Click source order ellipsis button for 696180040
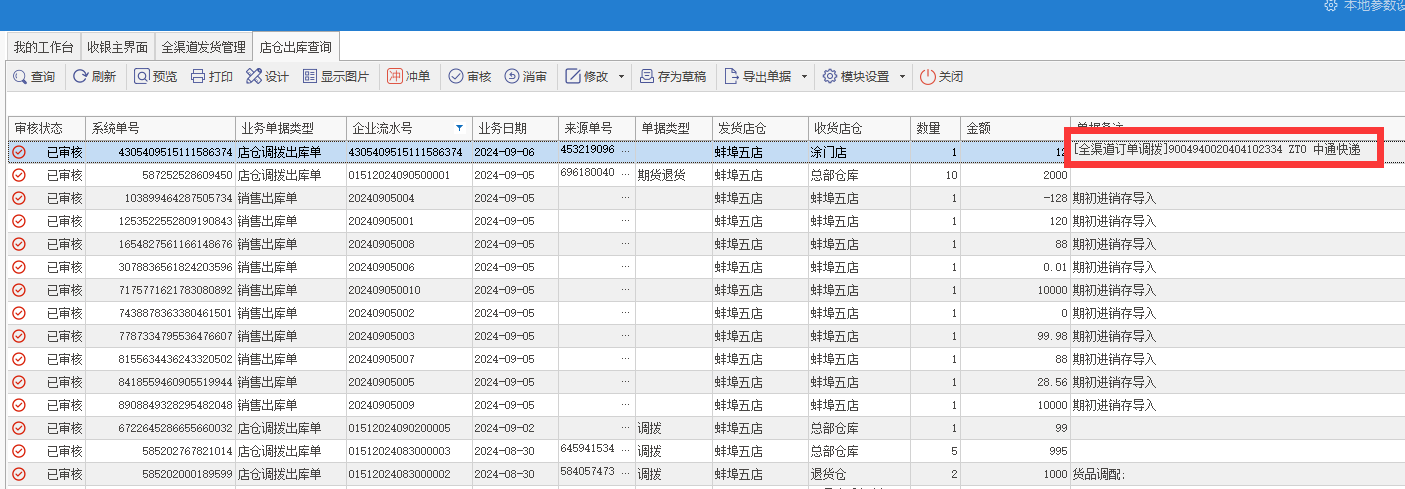 point(626,173)
